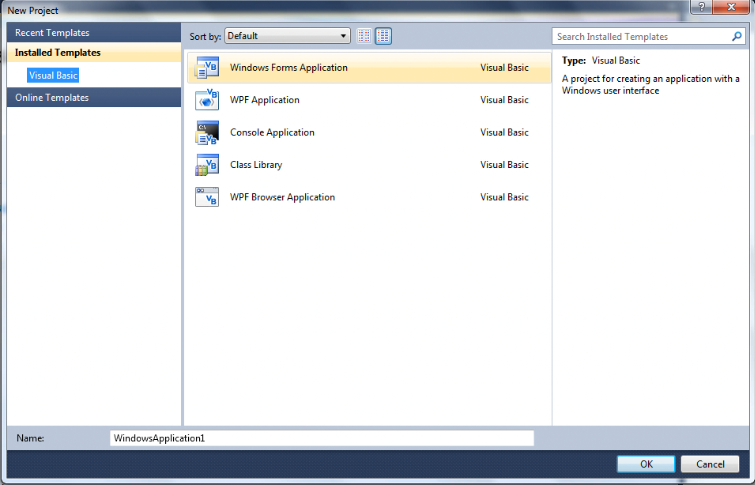Switch to medium icons list view

pos(383,36)
